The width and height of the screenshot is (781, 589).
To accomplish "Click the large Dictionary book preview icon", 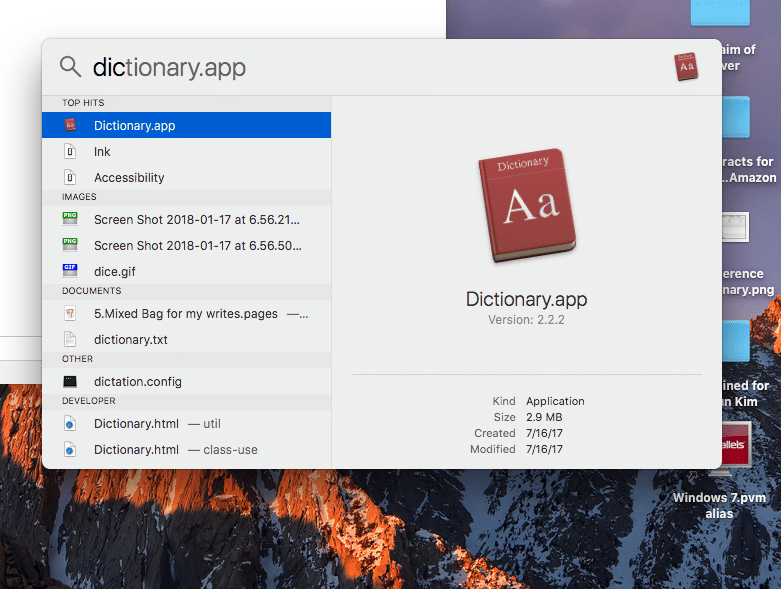I will (x=527, y=205).
